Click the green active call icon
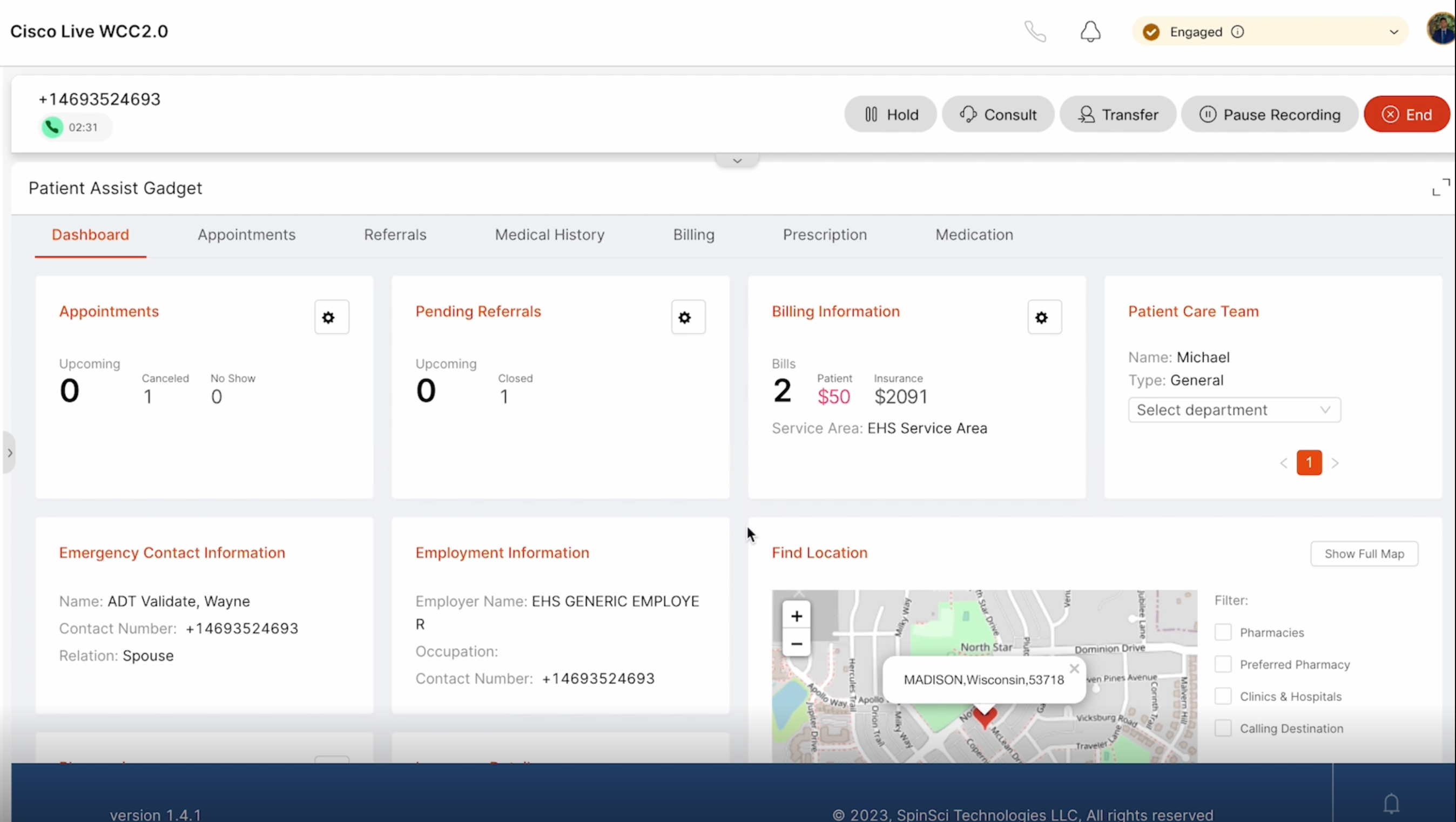Image resolution: width=1456 pixels, height=822 pixels. click(x=52, y=127)
